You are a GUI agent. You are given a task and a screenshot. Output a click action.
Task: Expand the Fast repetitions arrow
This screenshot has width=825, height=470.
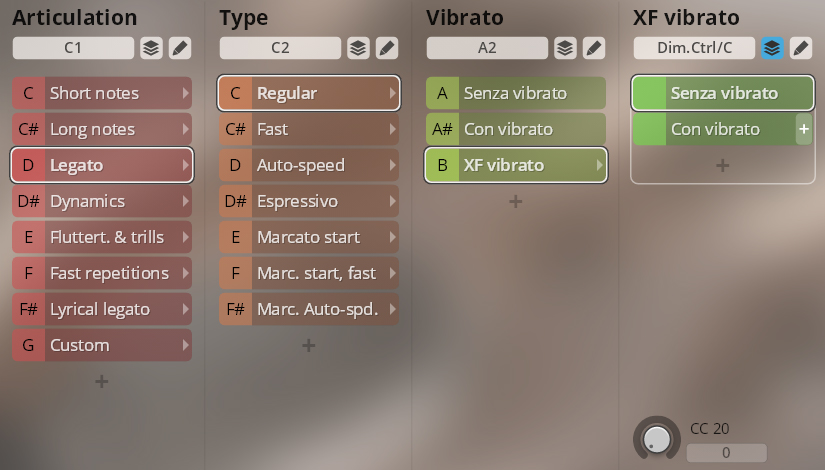(x=185, y=273)
